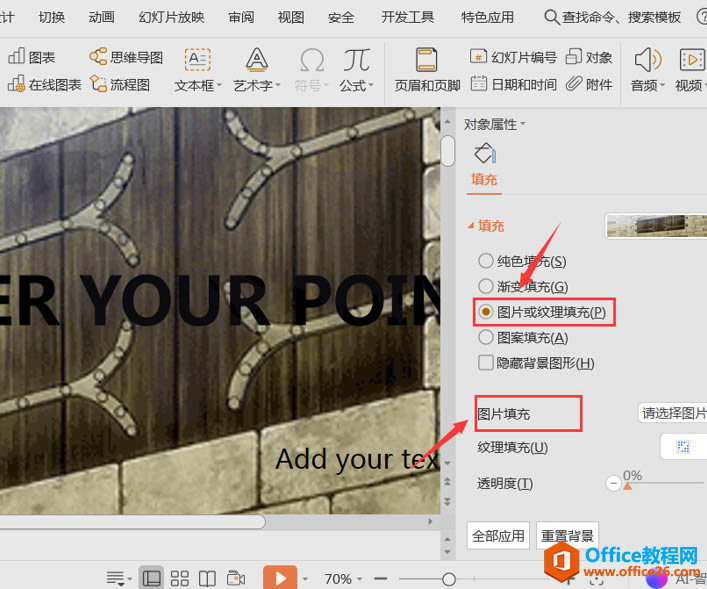Select the "Add your text" text on slide
707x589 pixels.
pyautogui.click(x=358, y=460)
